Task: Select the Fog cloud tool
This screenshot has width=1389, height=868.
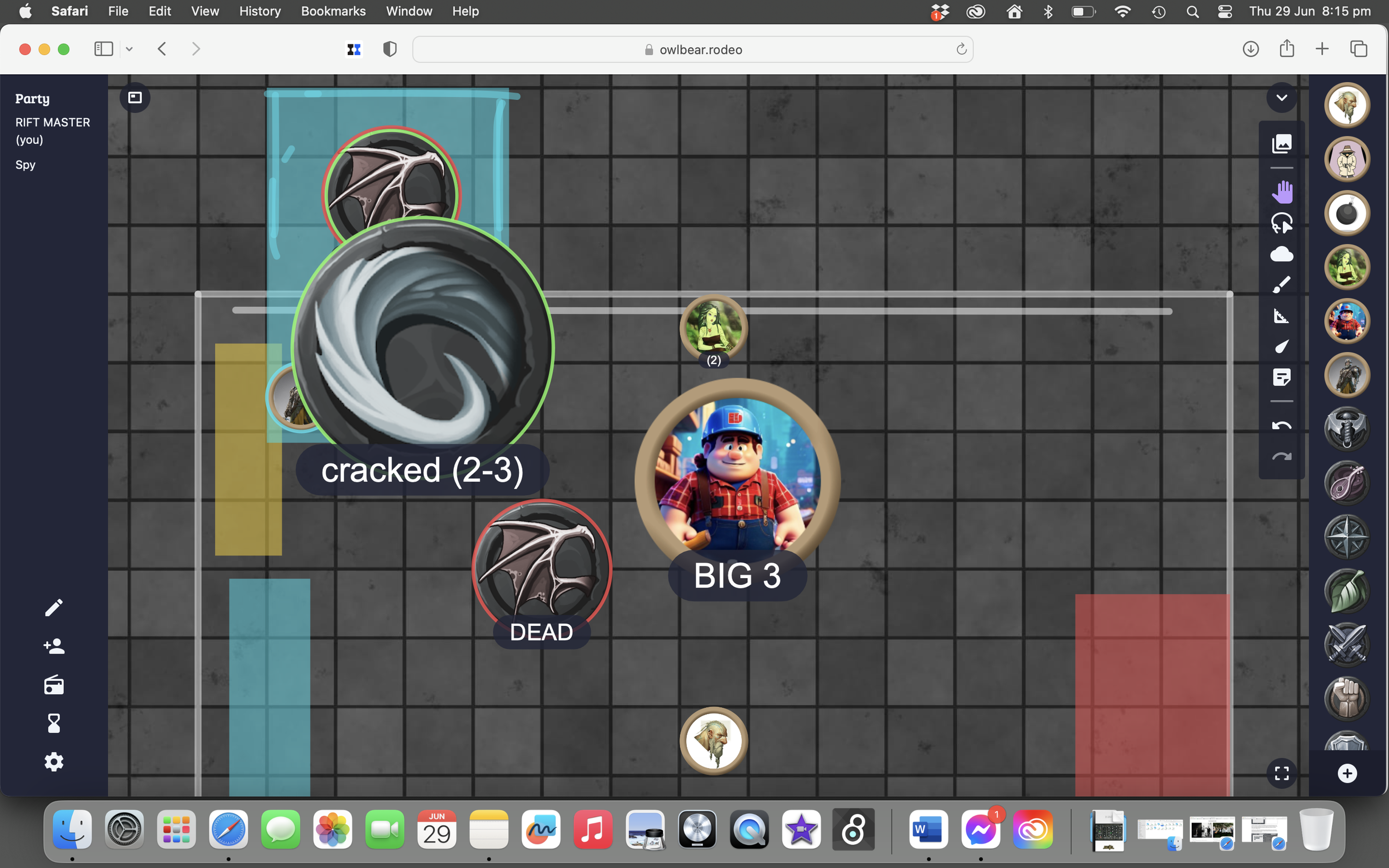Action: 1281,254
